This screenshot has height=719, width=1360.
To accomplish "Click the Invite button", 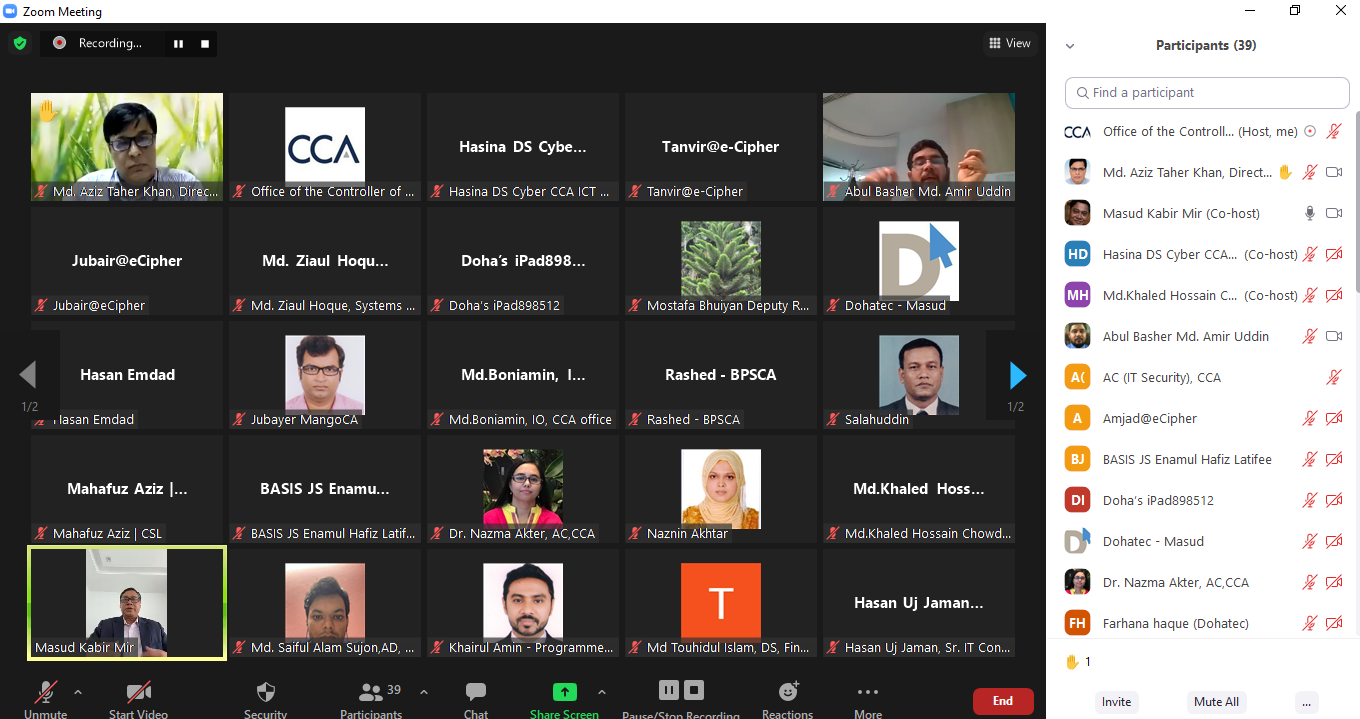I will (x=1117, y=702).
